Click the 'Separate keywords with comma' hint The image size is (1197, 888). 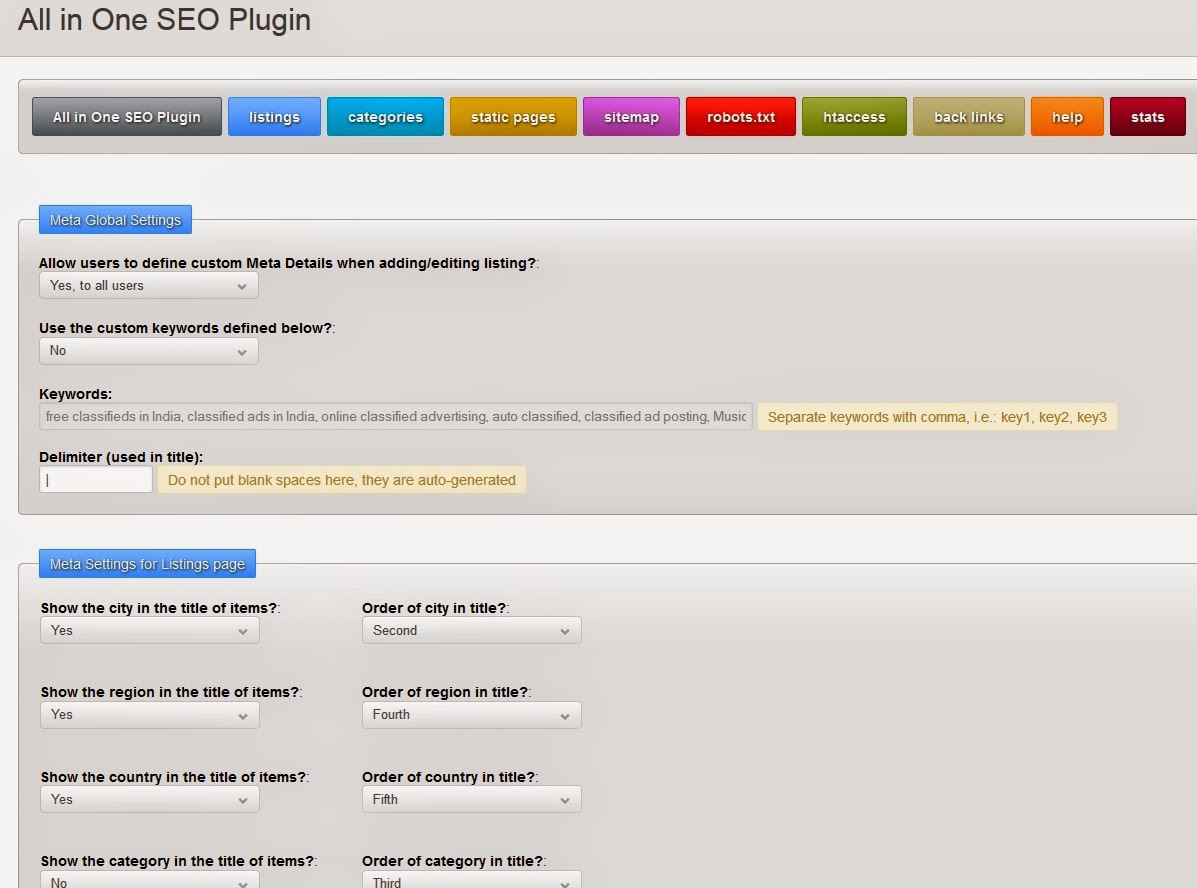click(x=937, y=417)
